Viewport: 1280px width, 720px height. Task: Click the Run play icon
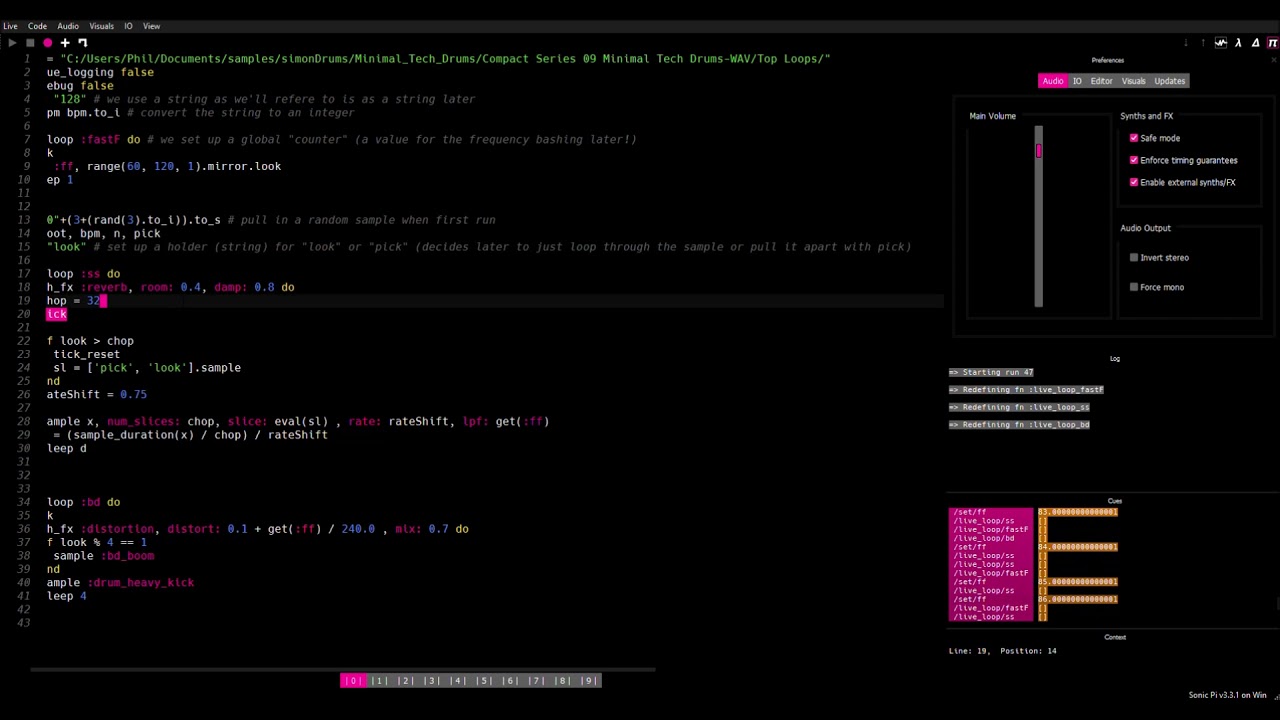12,43
